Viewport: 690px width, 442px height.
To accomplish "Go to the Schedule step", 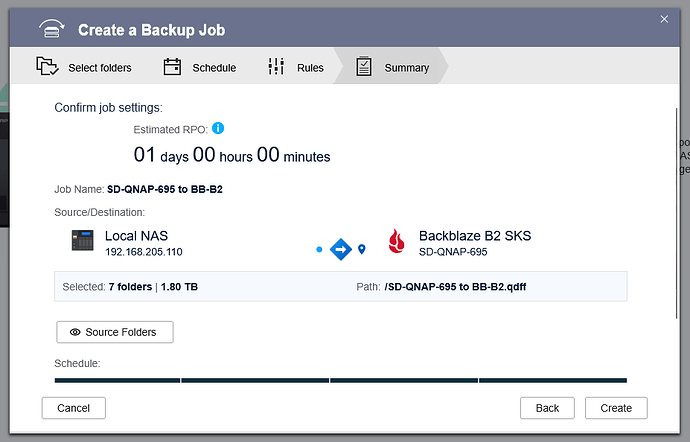I will pyautogui.click(x=201, y=68).
